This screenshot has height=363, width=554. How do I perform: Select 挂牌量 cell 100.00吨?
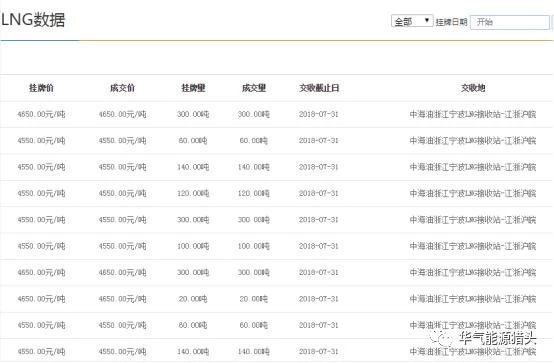193,246
